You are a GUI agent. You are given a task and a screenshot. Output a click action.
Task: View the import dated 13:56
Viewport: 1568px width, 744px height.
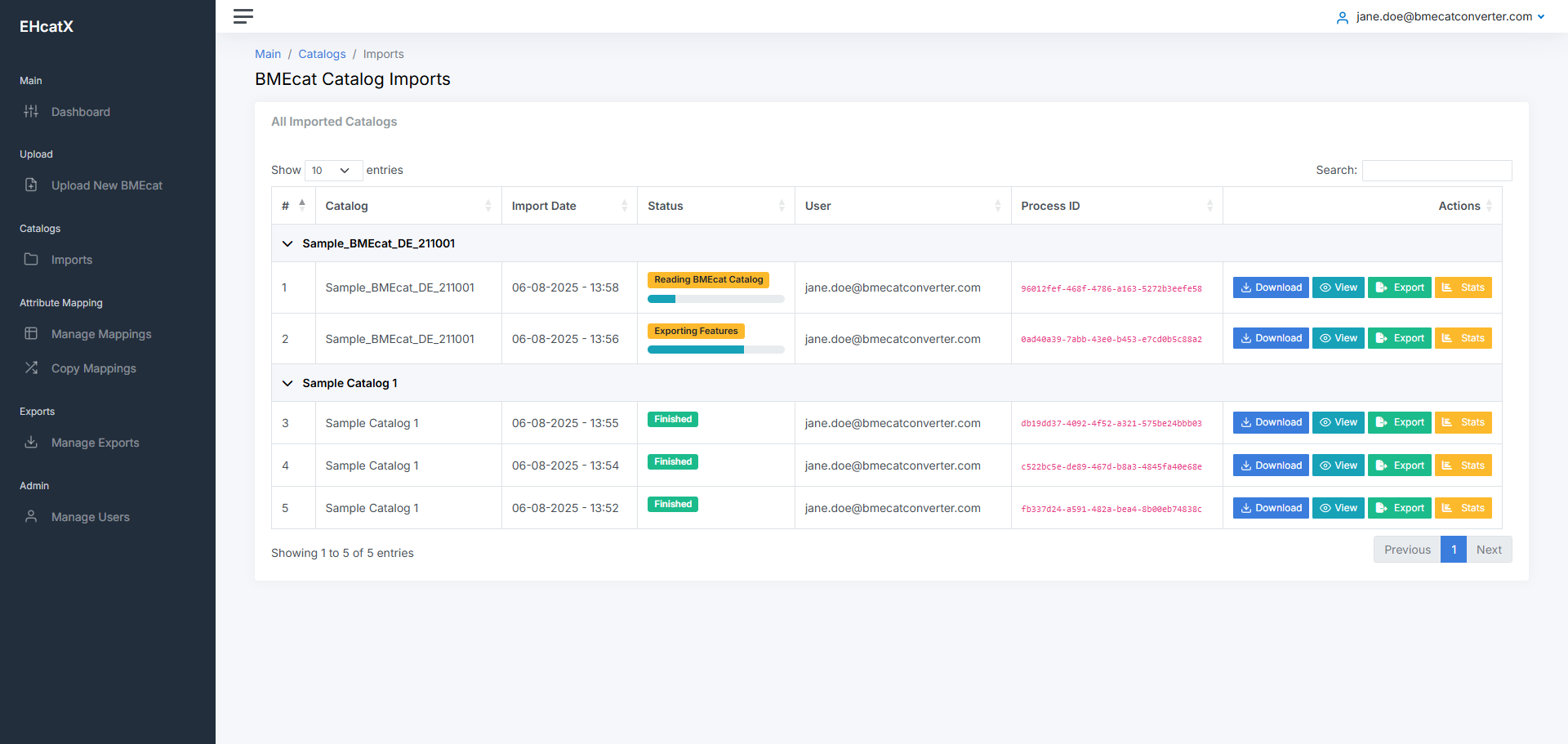1339,338
